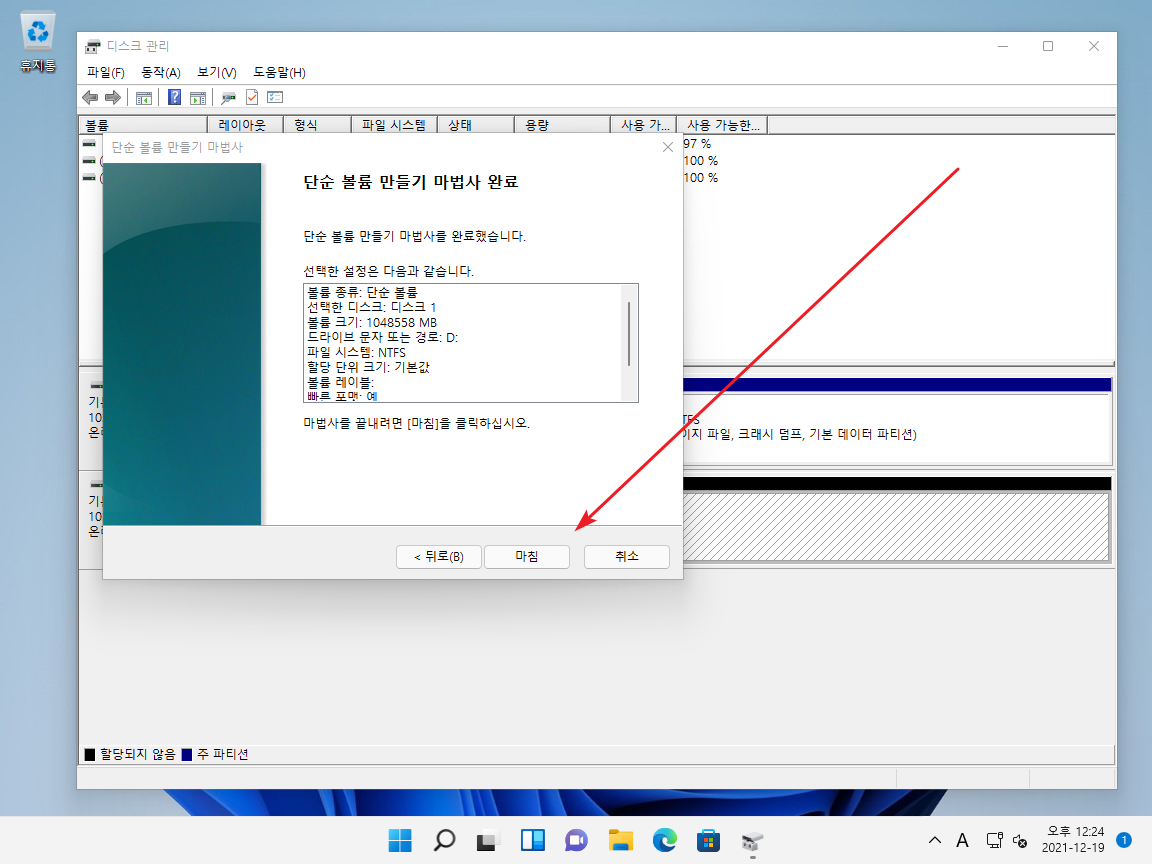Click the document with checkmark toolbar icon
Viewport: 1152px width, 864px height.
pos(252,97)
